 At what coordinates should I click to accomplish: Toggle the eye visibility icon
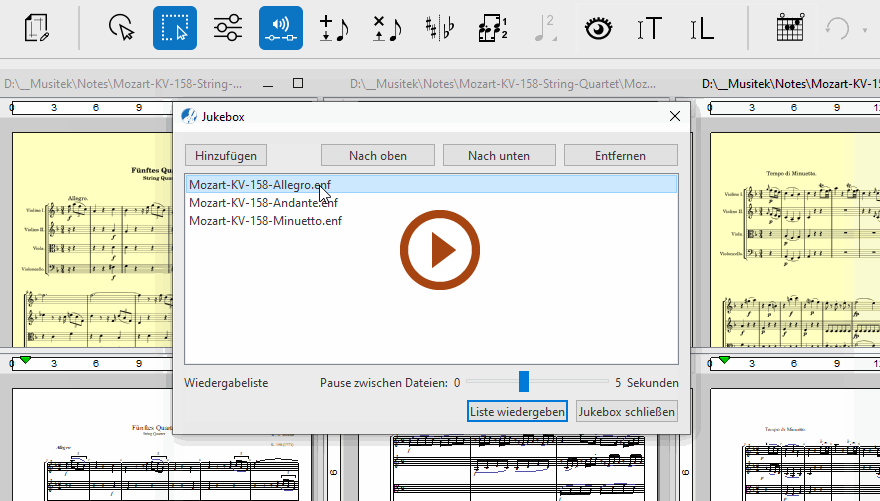click(x=598, y=28)
